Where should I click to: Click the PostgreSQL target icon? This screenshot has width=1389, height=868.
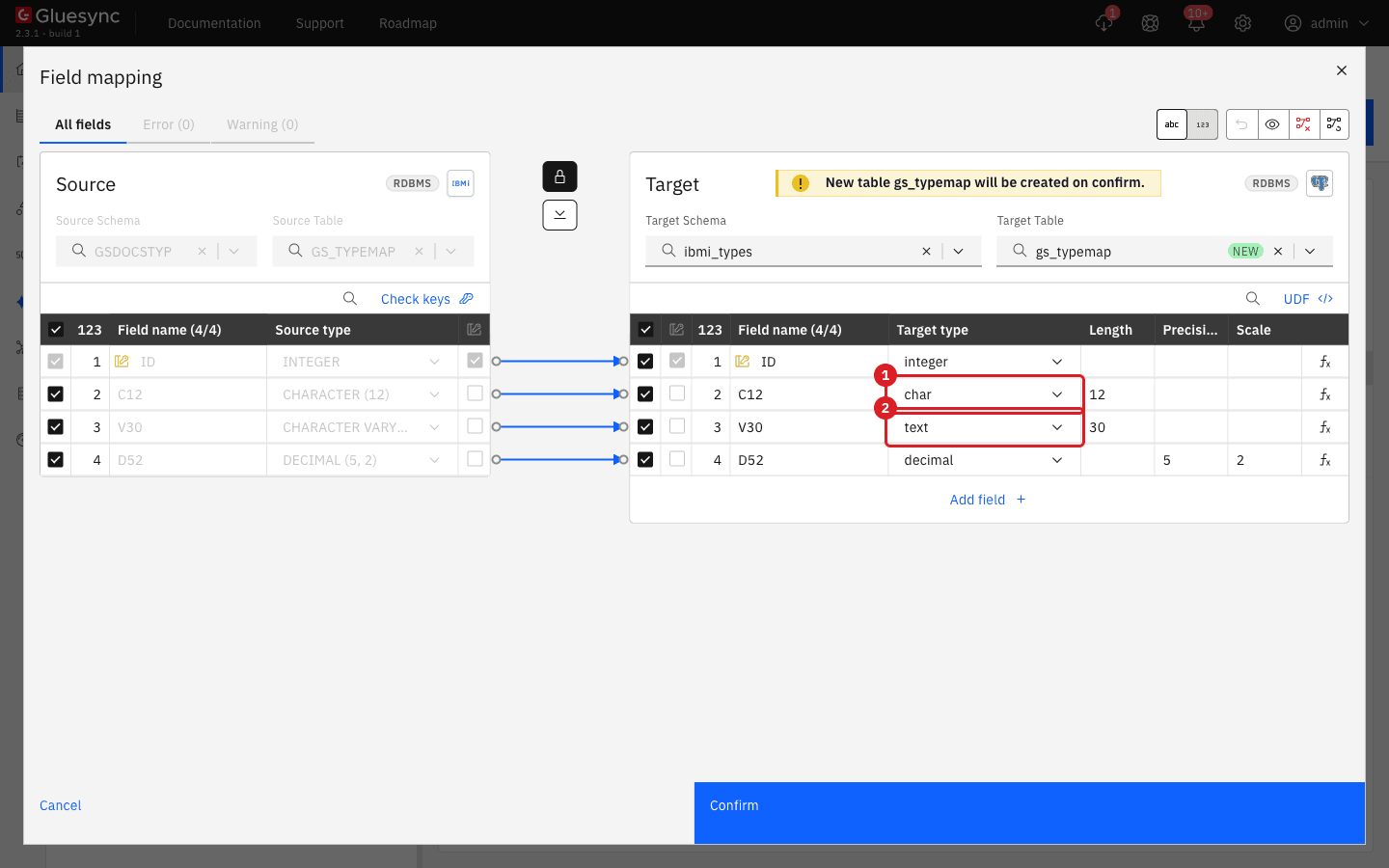click(x=1320, y=183)
